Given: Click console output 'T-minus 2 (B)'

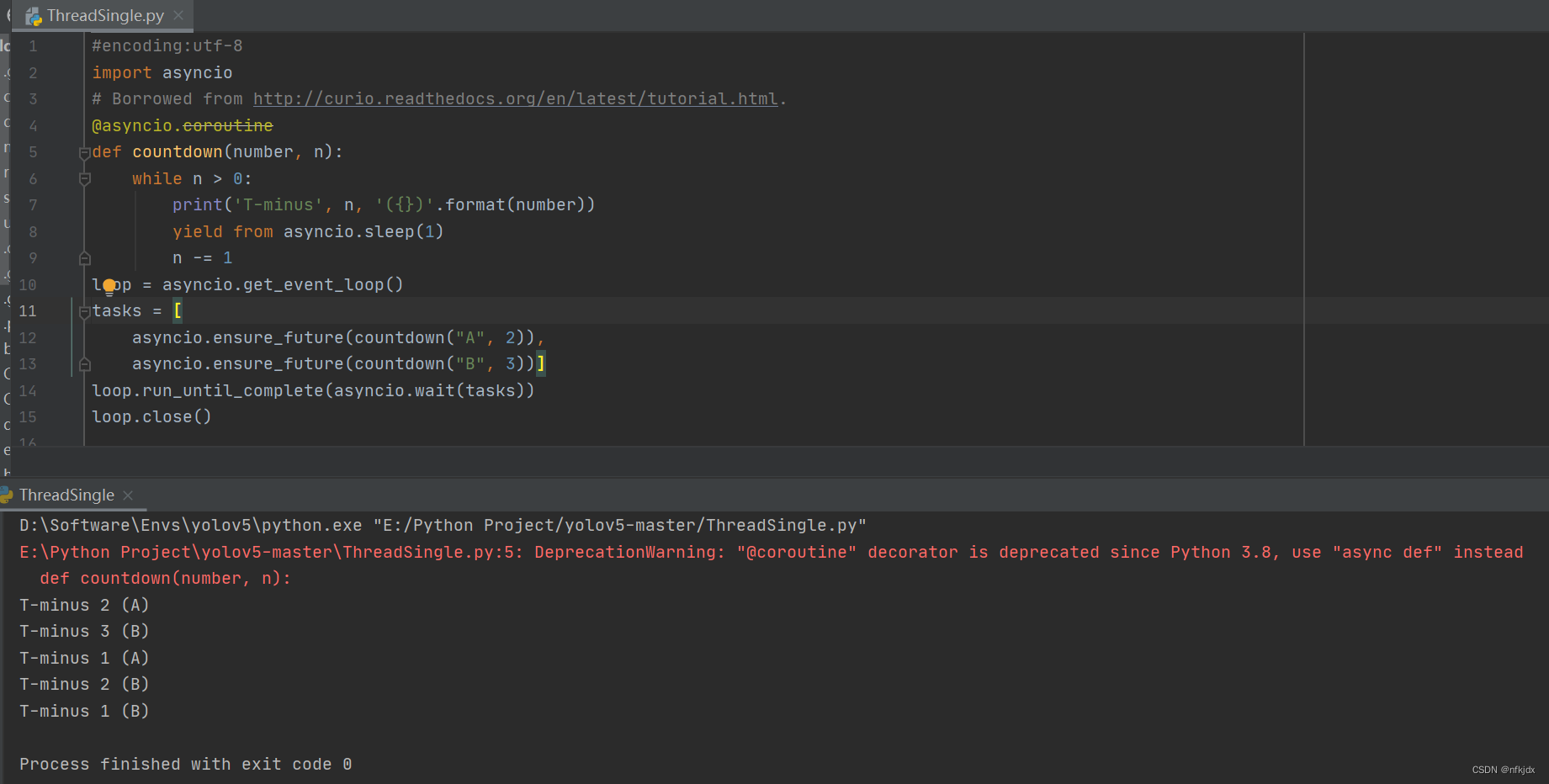Looking at the screenshot, I should [x=84, y=685].
